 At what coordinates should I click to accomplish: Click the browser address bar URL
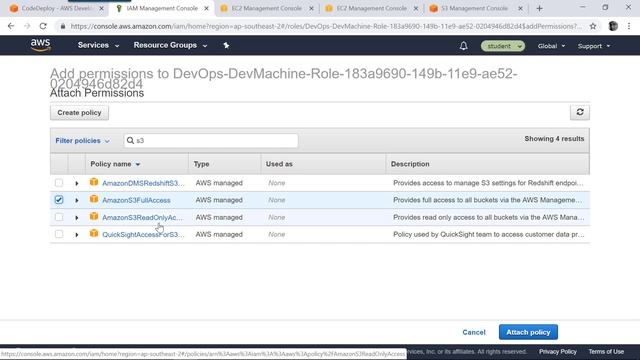pos(325,27)
